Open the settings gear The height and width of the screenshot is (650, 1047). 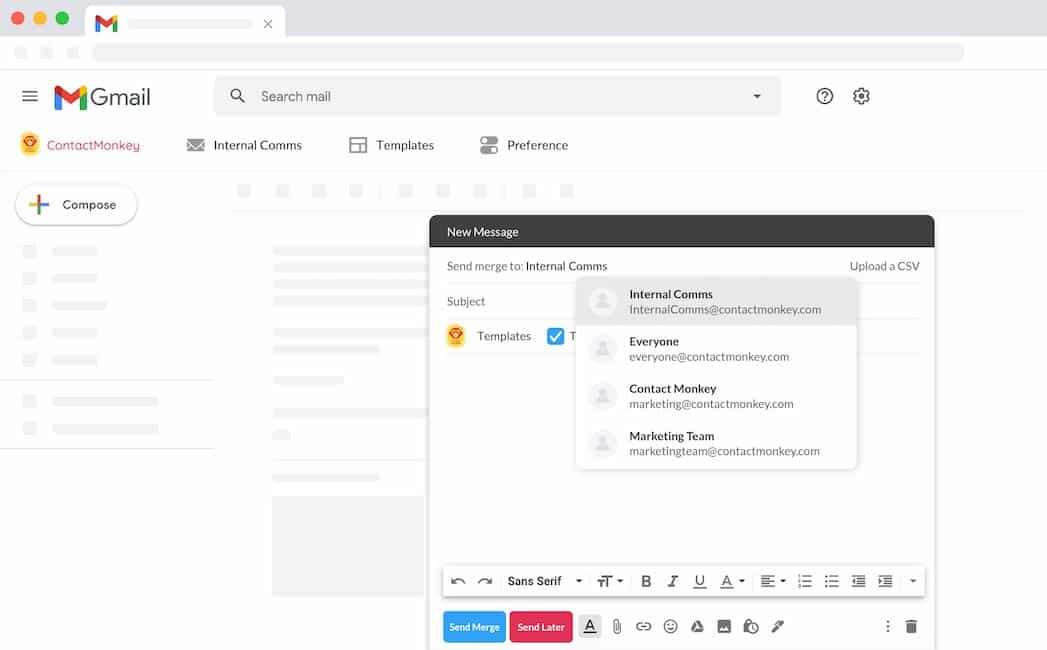pos(861,96)
